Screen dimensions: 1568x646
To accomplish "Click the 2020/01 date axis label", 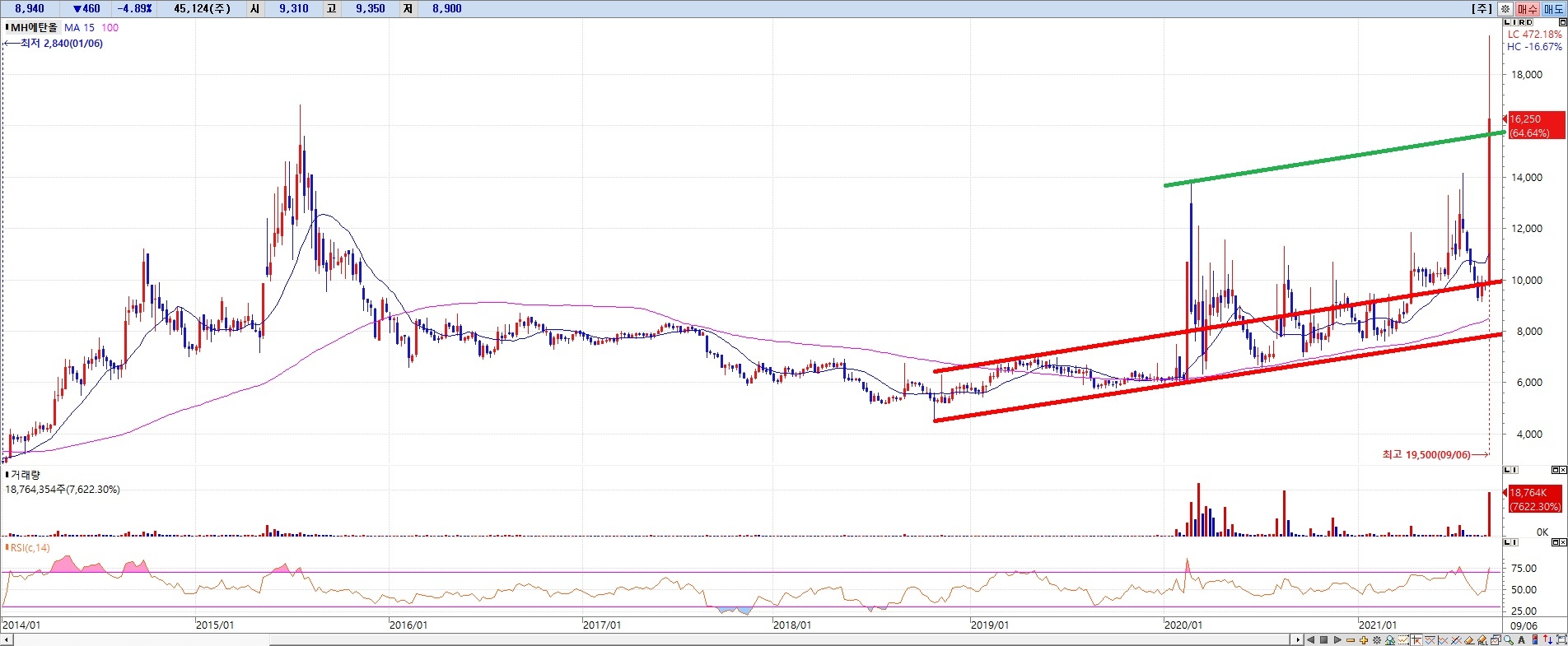I will [x=1183, y=625].
